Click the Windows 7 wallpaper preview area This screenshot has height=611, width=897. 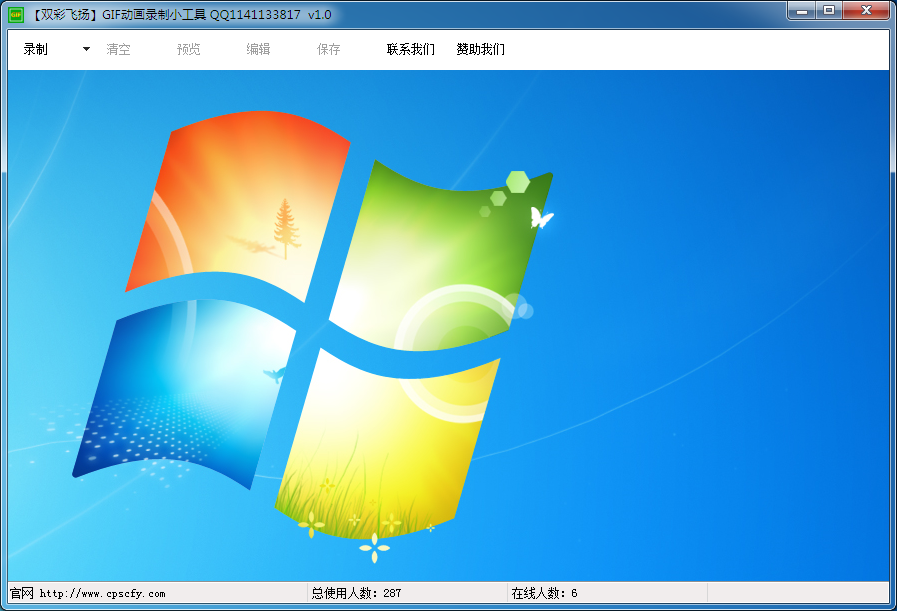tap(448, 326)
